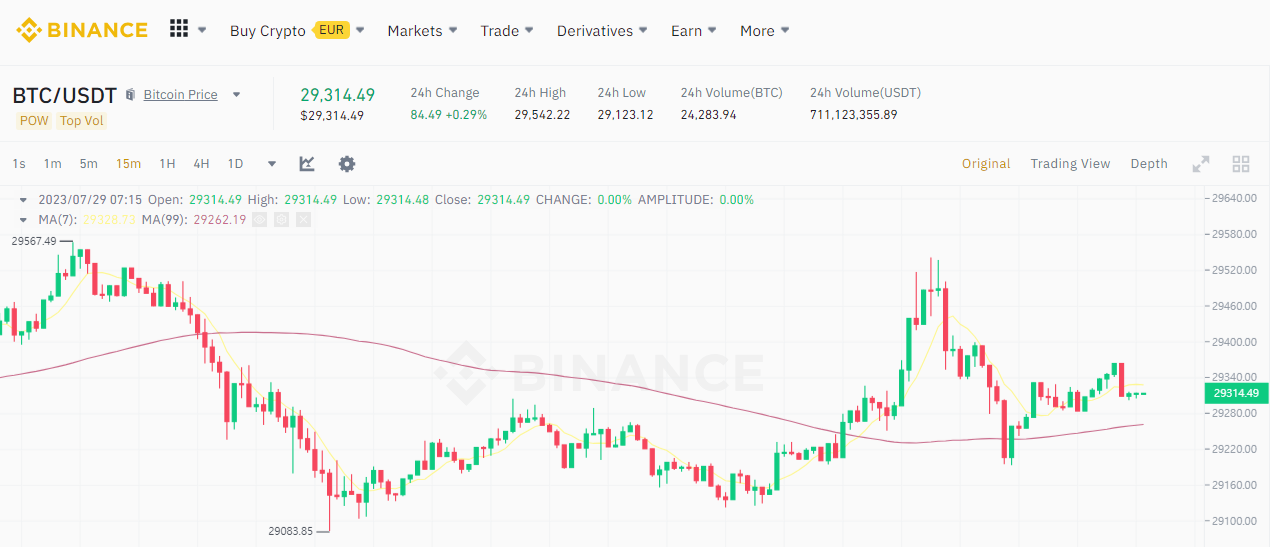
Task: Click the 24h Change value 84.49 +0.29%
Action: tap(449, 115)
